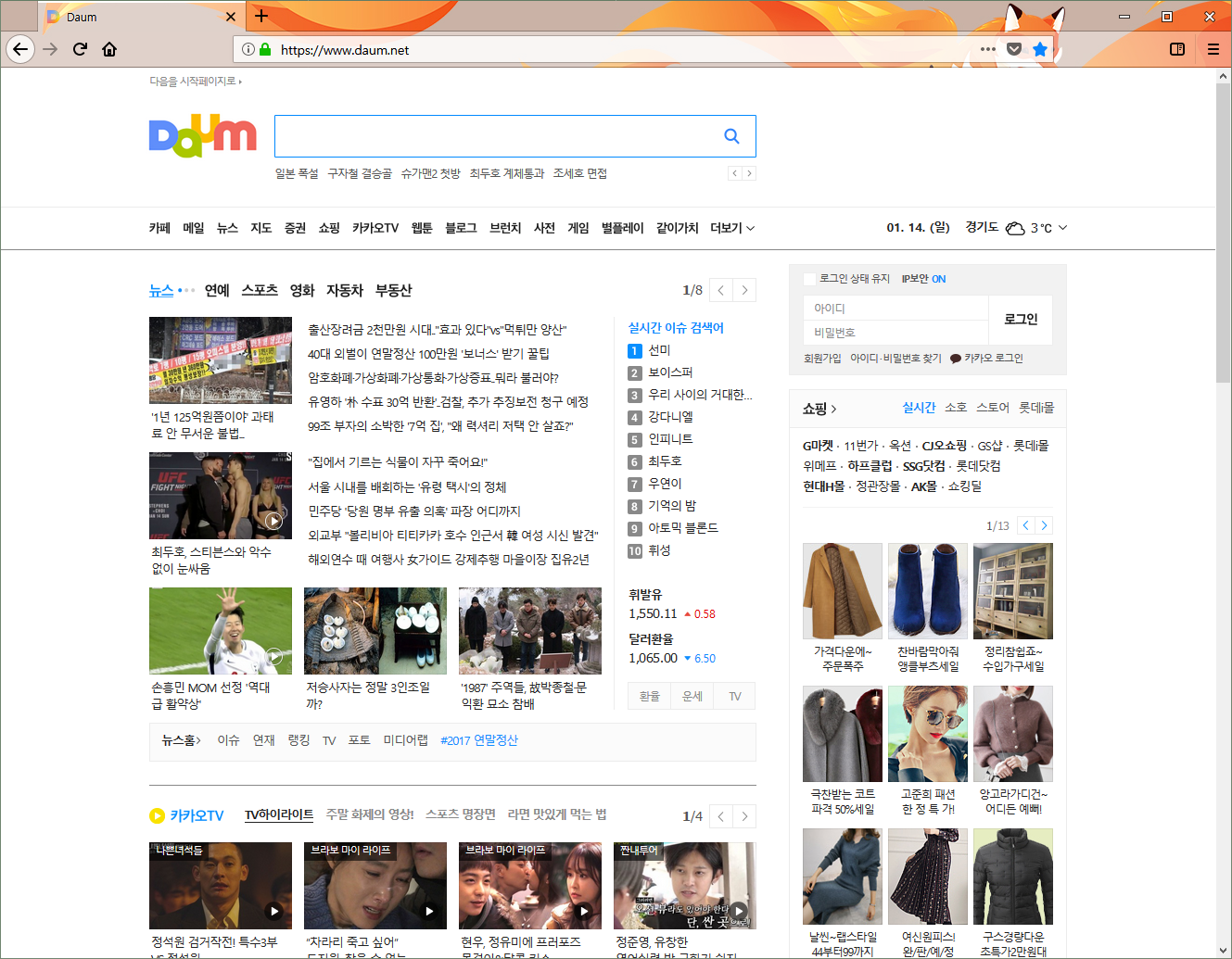Click the 카카오TV play logo icon

pyautogui.click(x=157, y=815)
